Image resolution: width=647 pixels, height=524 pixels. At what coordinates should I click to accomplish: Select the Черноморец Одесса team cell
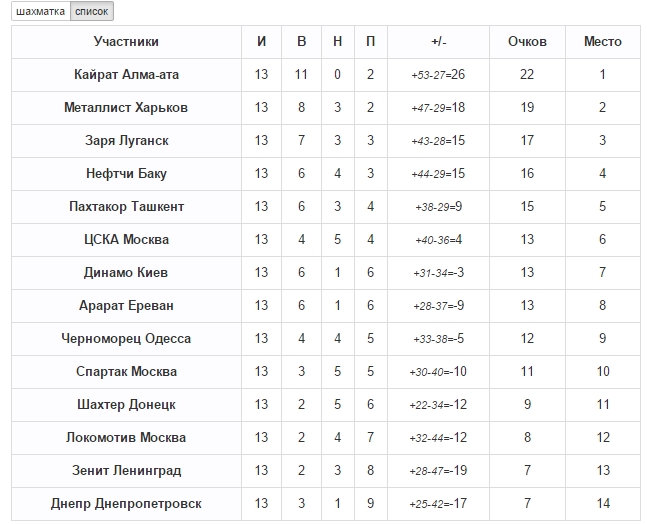pos(126,339)
